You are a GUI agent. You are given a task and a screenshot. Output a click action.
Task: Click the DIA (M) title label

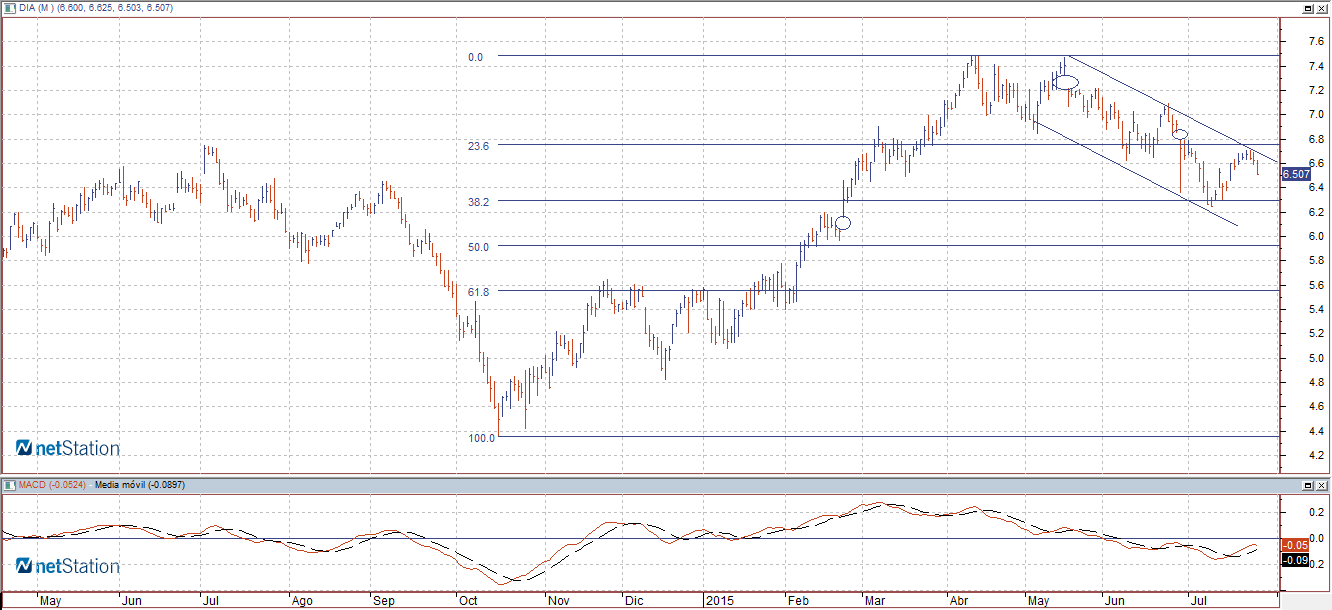click(42, 8)
